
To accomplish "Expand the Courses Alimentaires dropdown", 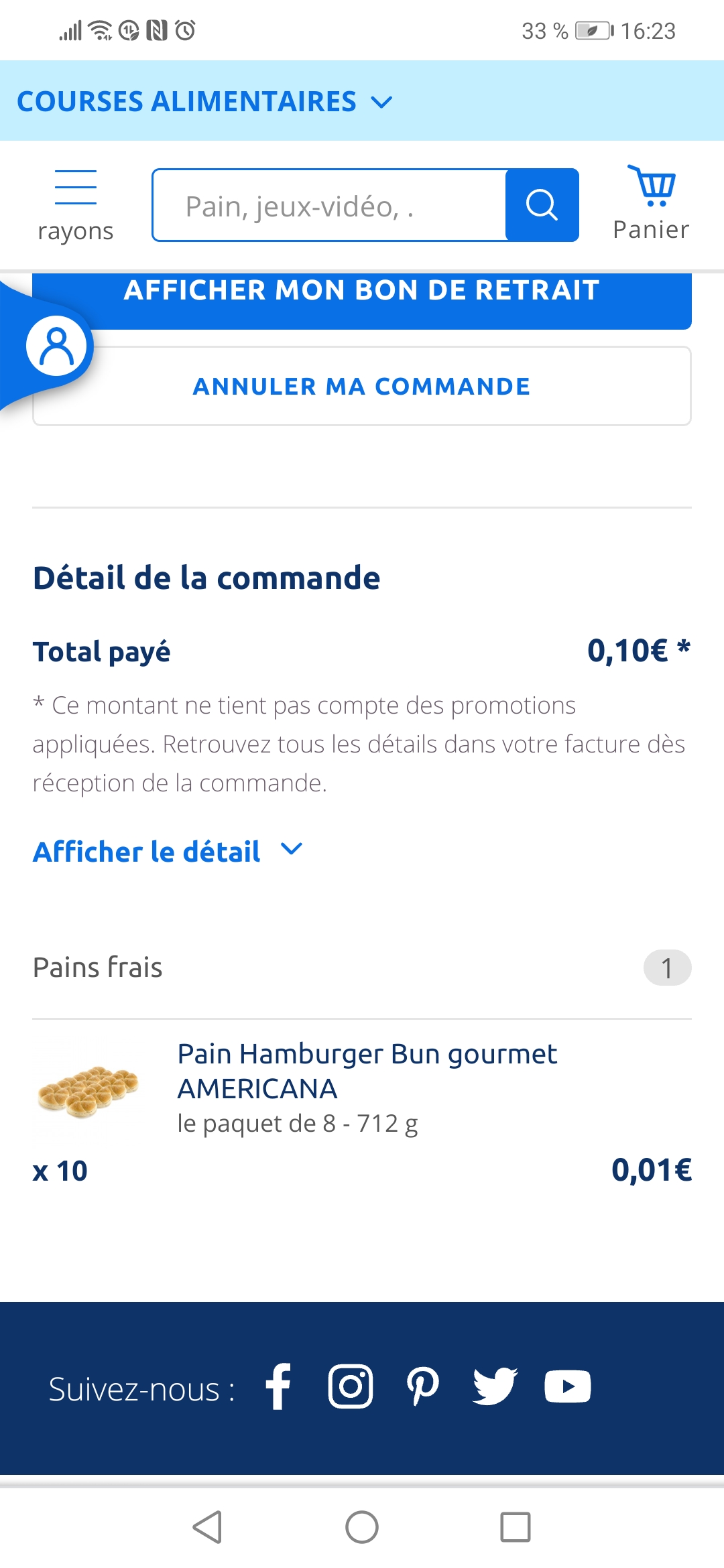I will coord(204,102).
